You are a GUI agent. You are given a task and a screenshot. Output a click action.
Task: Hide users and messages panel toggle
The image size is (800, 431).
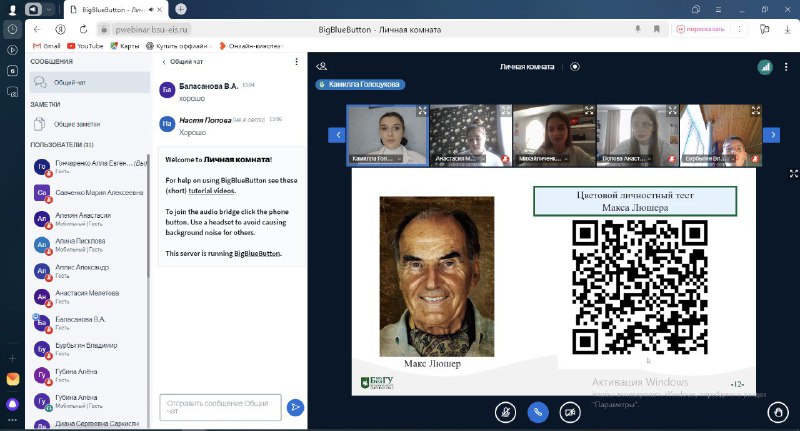pyautogui.click(x=321, y=67)
